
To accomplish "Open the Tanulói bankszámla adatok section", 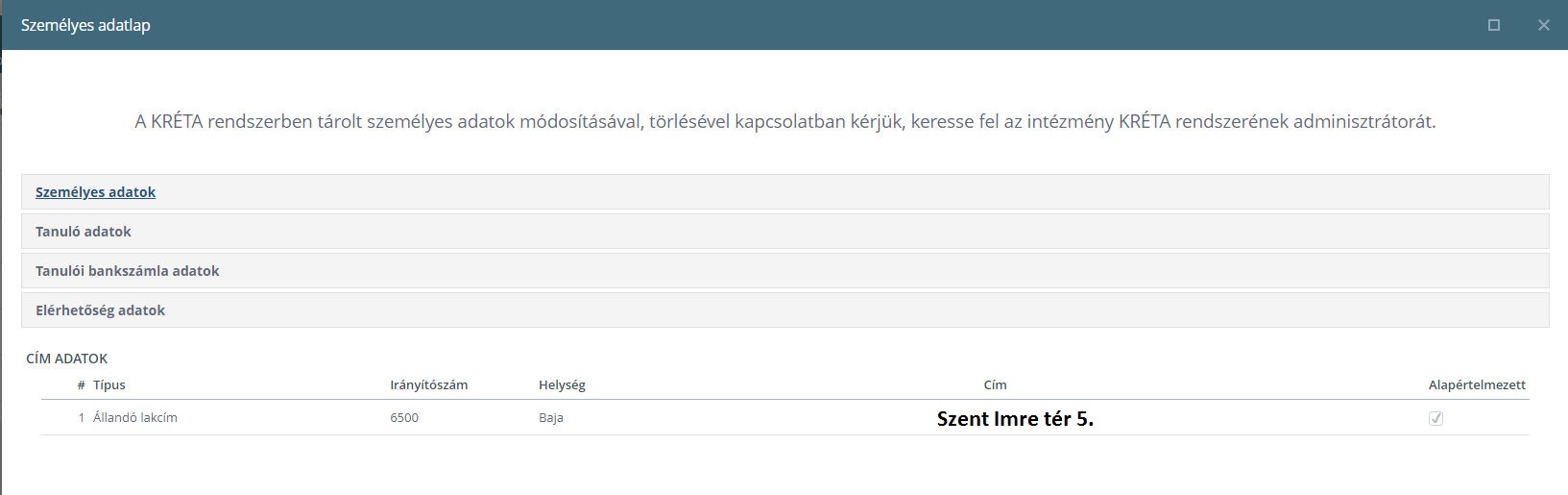I will pyautogui.click(x=127, y=271).
